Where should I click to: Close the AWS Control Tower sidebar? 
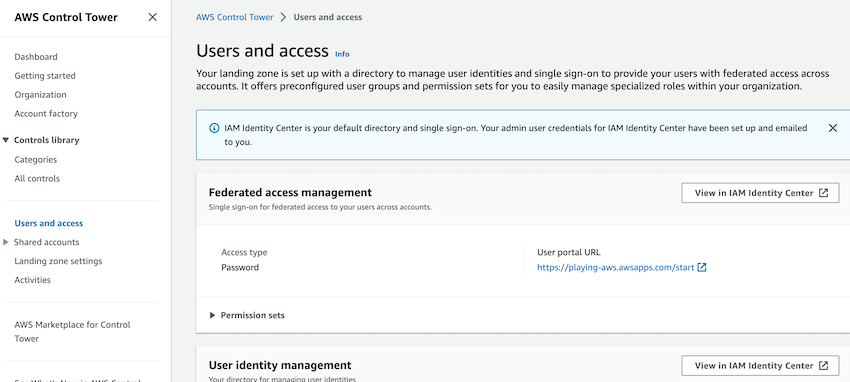pos(152,17)
